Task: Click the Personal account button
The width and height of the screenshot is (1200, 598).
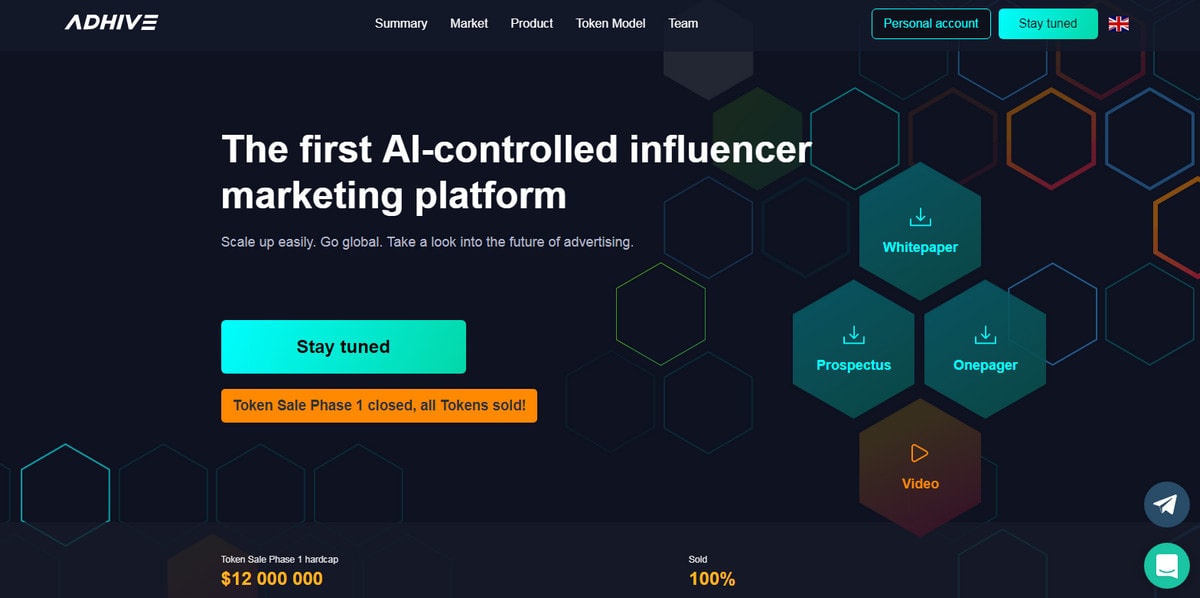Action: (931, 24)
